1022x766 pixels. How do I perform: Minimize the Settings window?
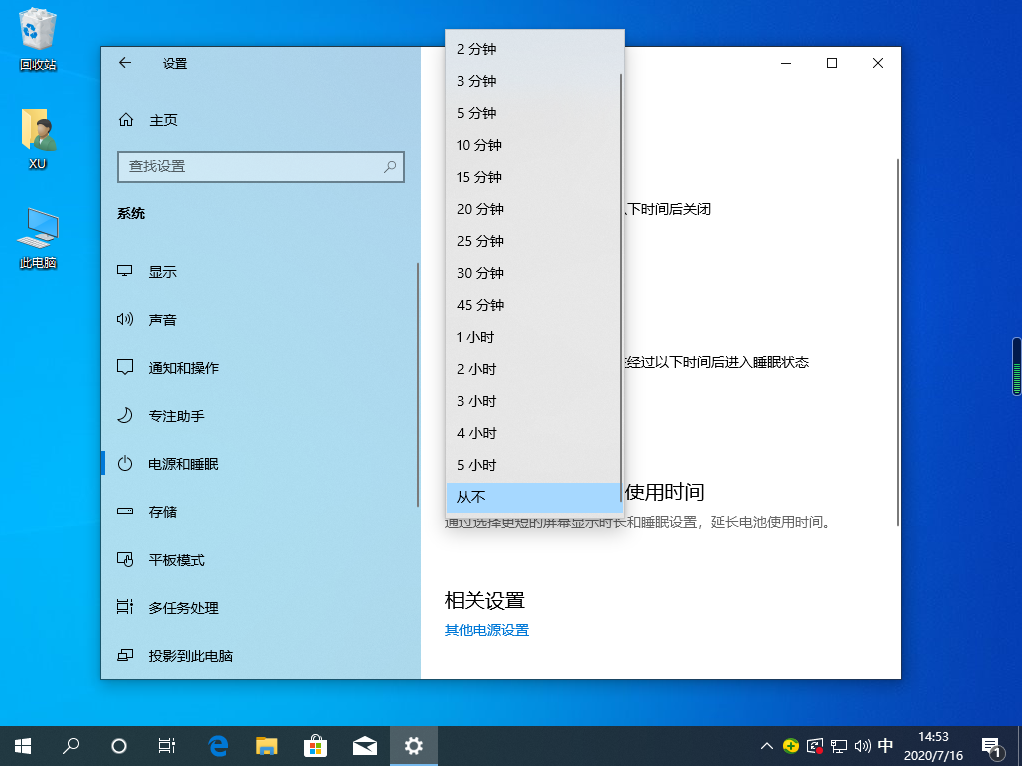[786, 63]
